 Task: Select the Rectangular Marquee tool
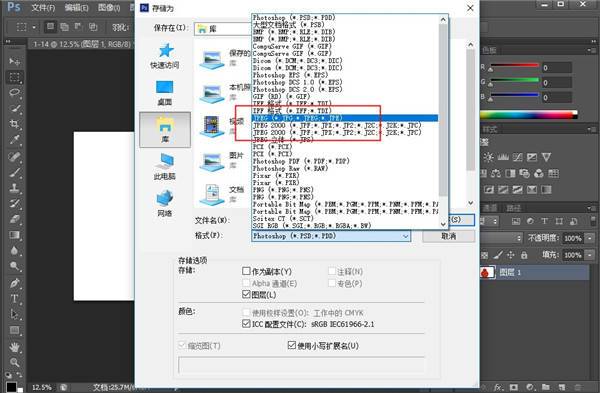tap(15, 77)
